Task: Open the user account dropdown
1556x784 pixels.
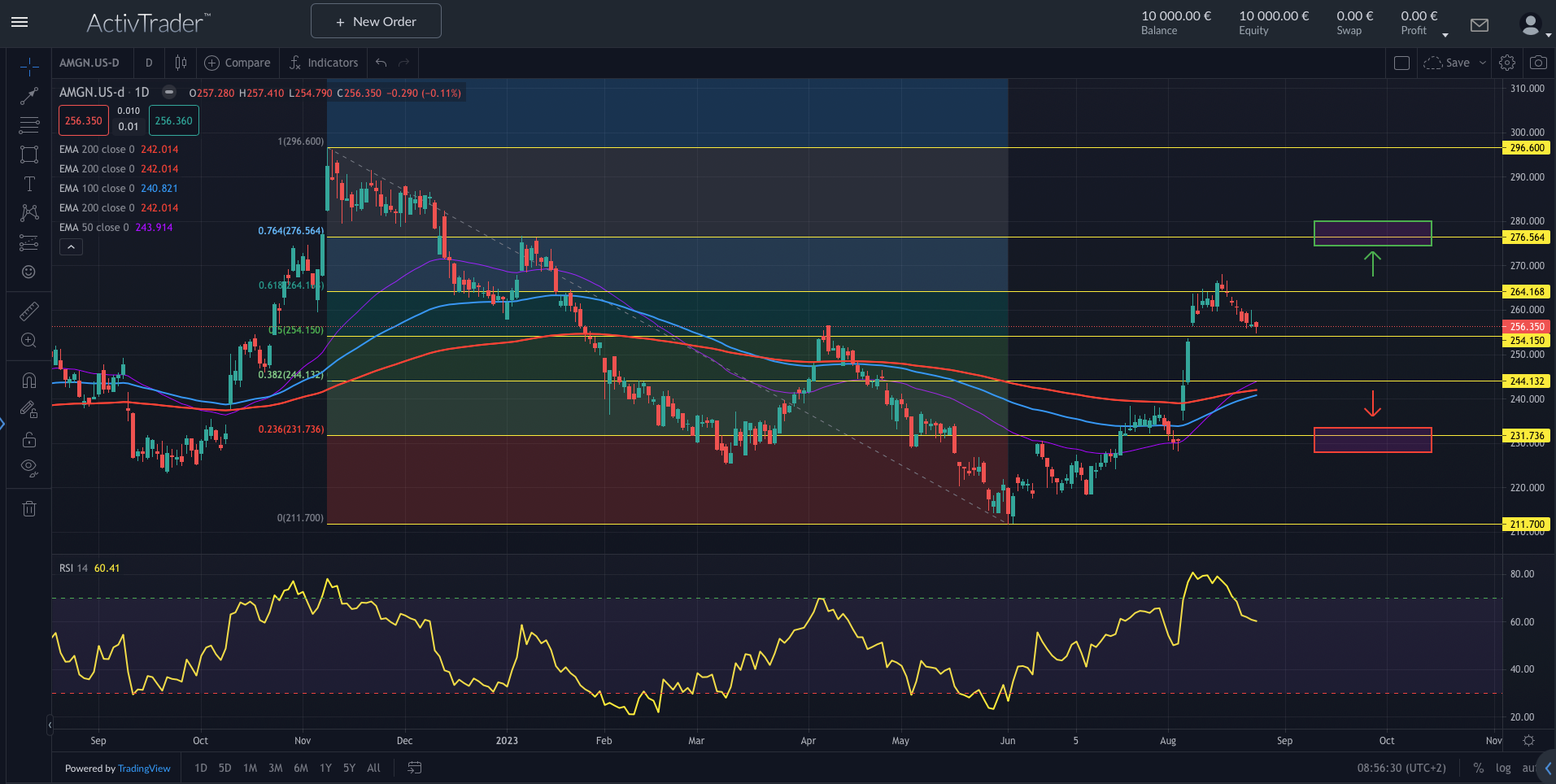Action: click(1533, 25)
